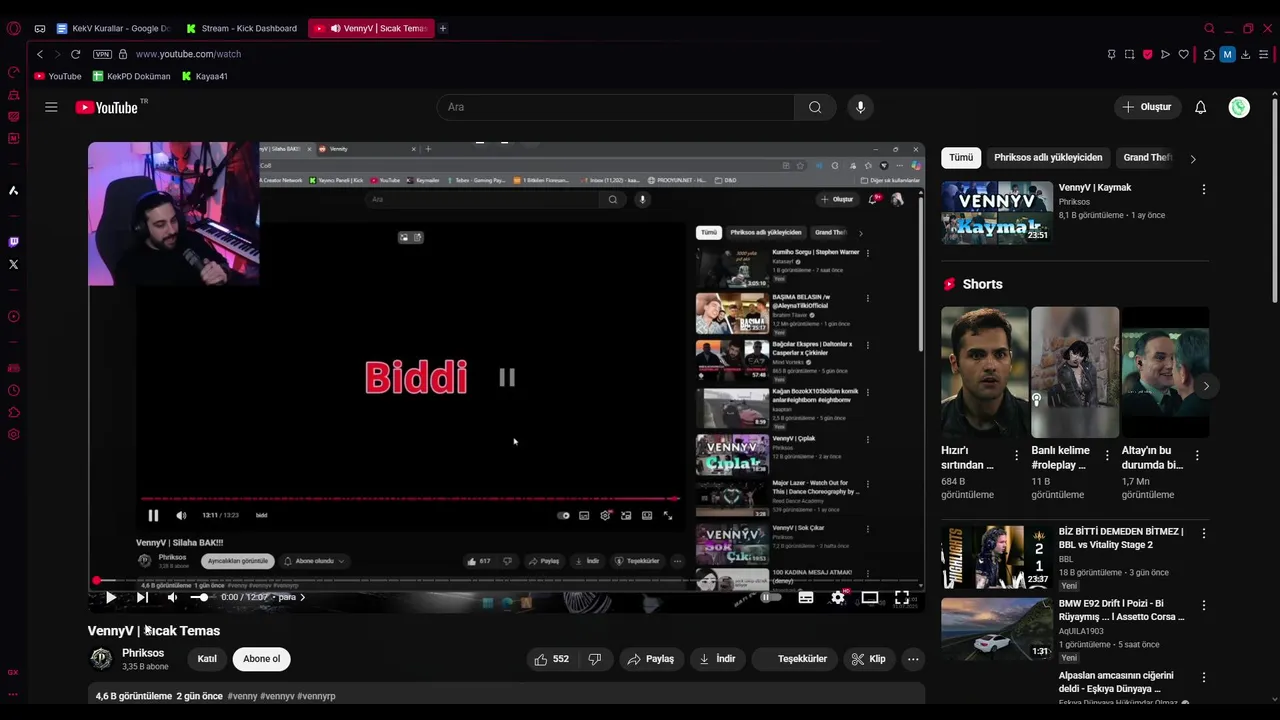Click the Oluştur create button

coord(1148,107)
